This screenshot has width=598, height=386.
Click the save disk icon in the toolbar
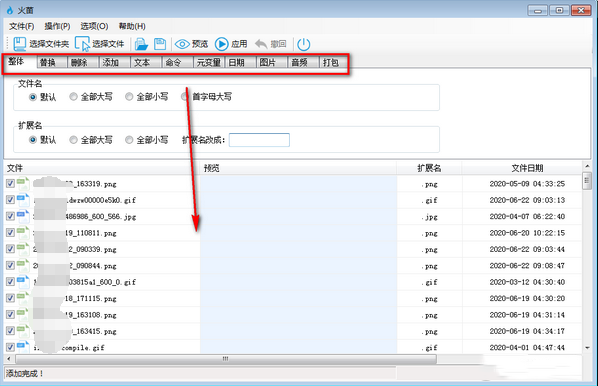pyautogui.click(x=160, y=44)
